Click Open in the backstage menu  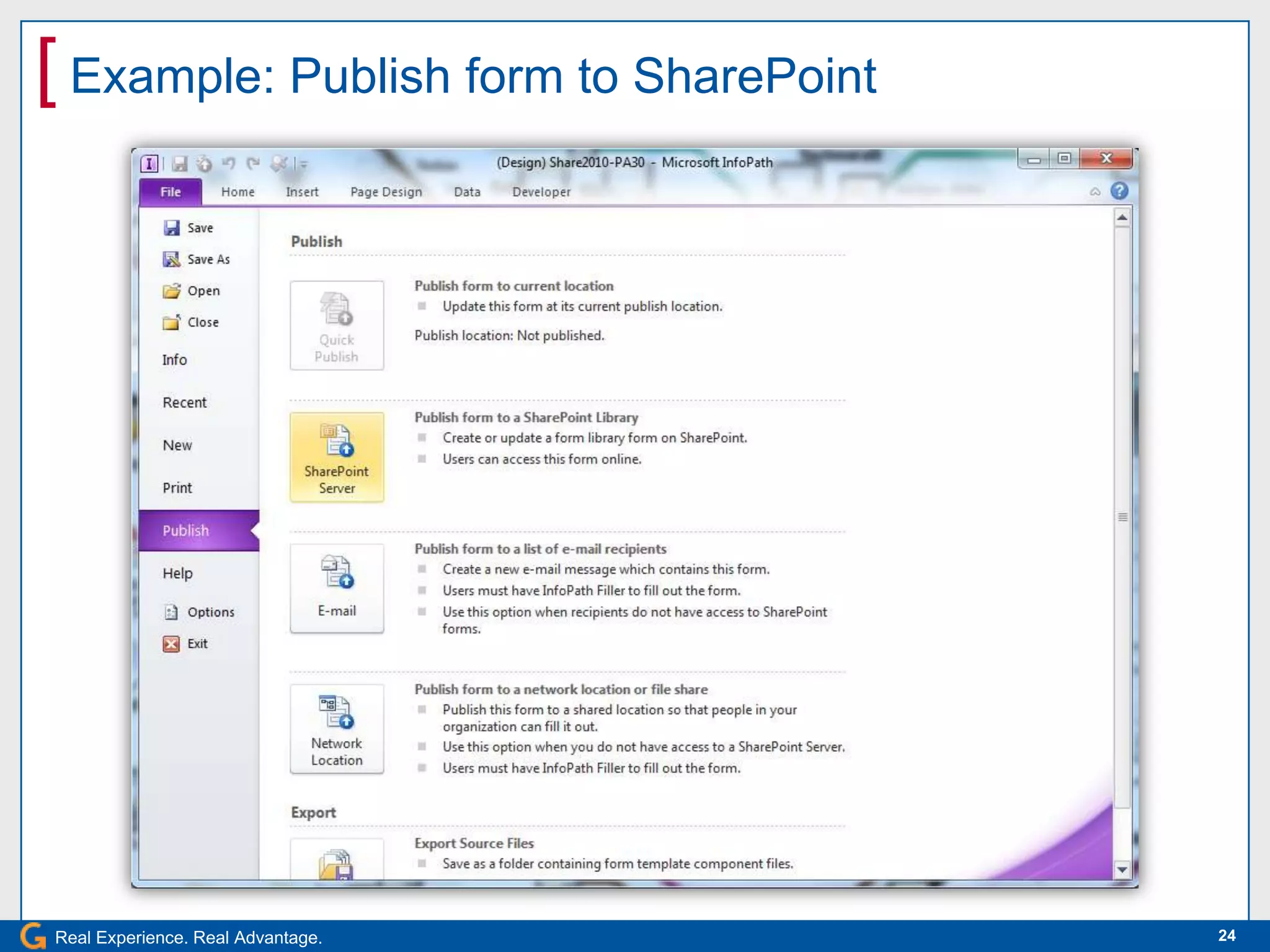point(191,291)
